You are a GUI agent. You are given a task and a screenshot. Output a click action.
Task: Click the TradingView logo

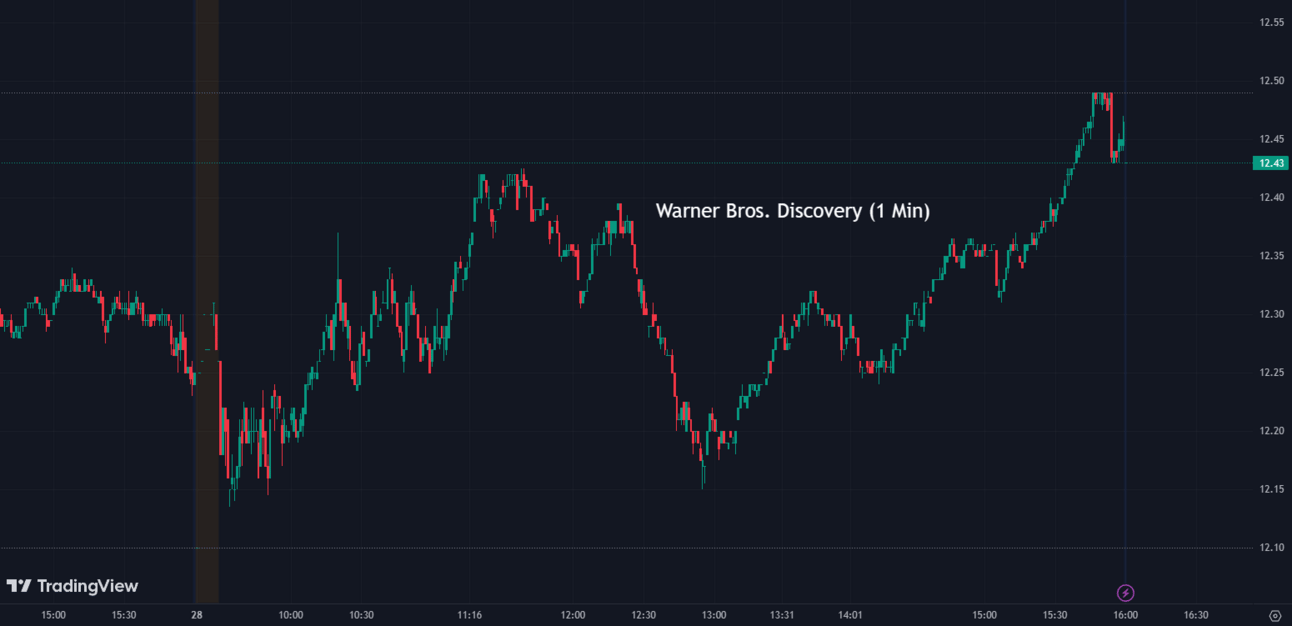click(x=72, y=586)
